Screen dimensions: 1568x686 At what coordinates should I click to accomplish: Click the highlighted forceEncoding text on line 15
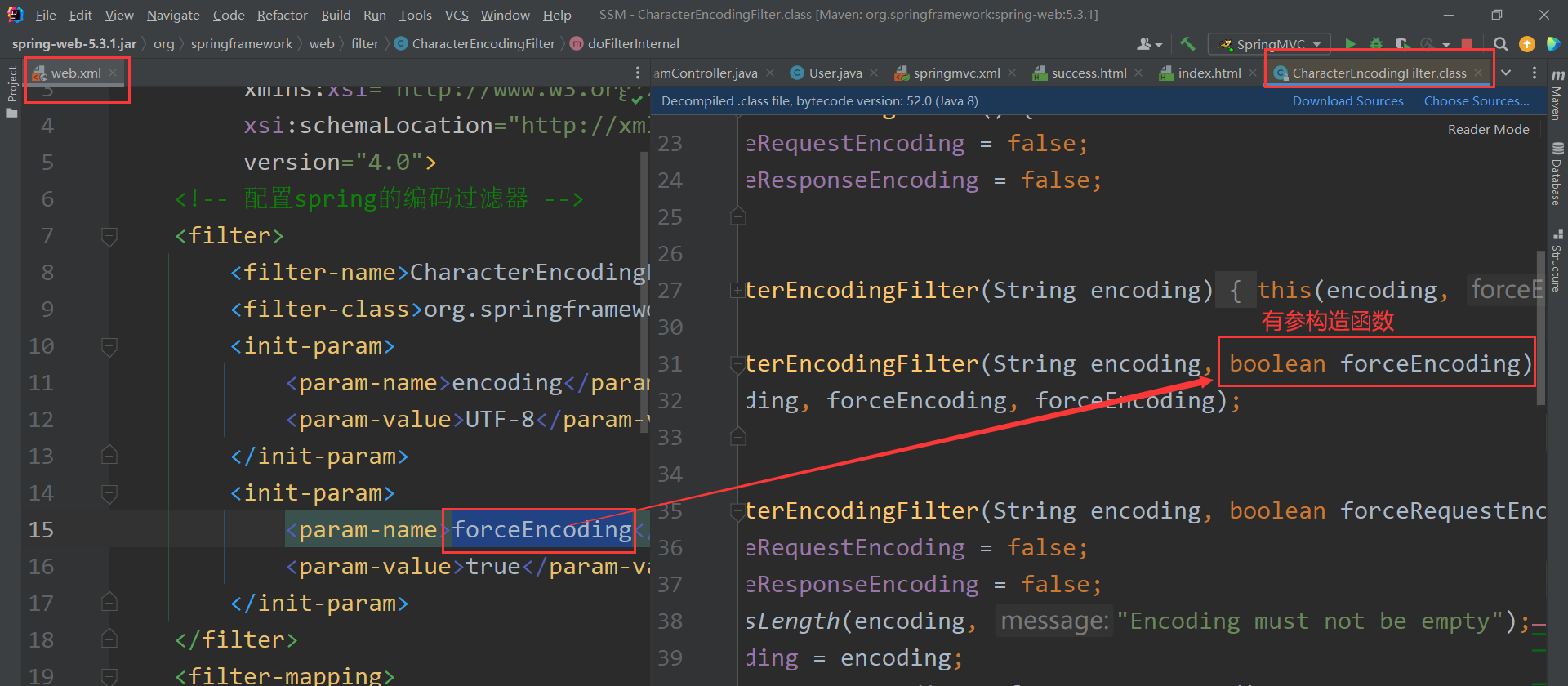coord(541,530)
